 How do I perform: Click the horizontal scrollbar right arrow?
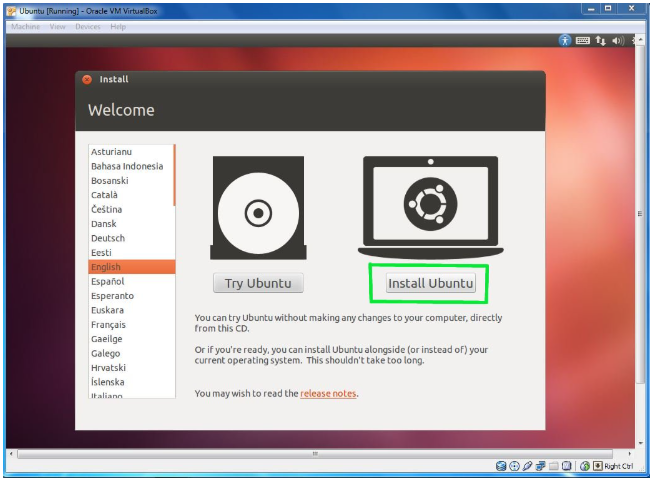(x=629, y=454)
